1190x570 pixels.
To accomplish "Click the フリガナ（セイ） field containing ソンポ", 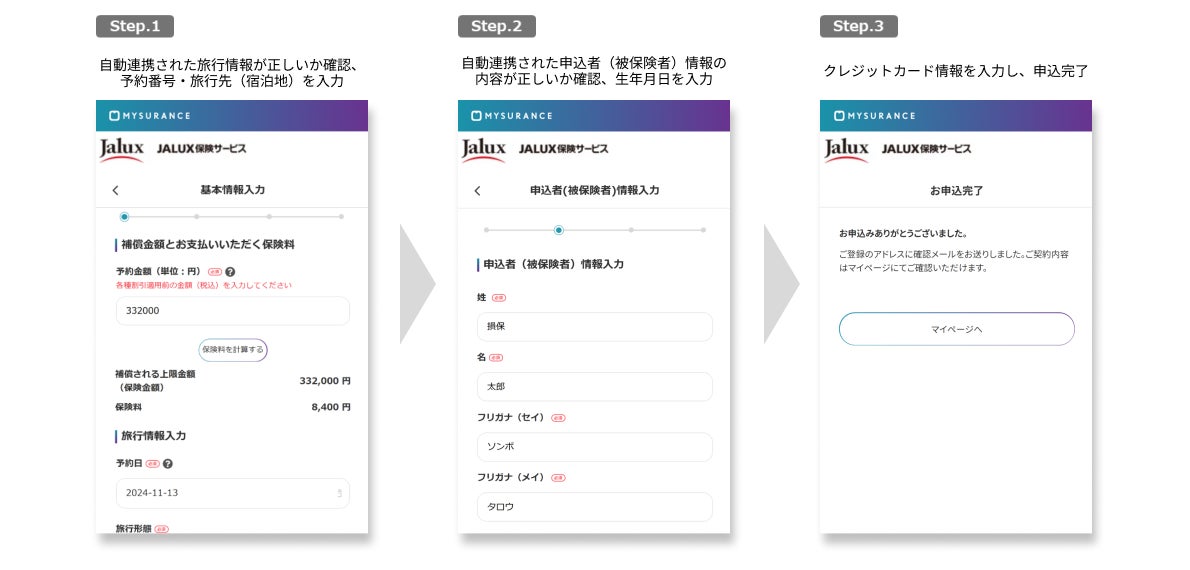I will point(594,447).
